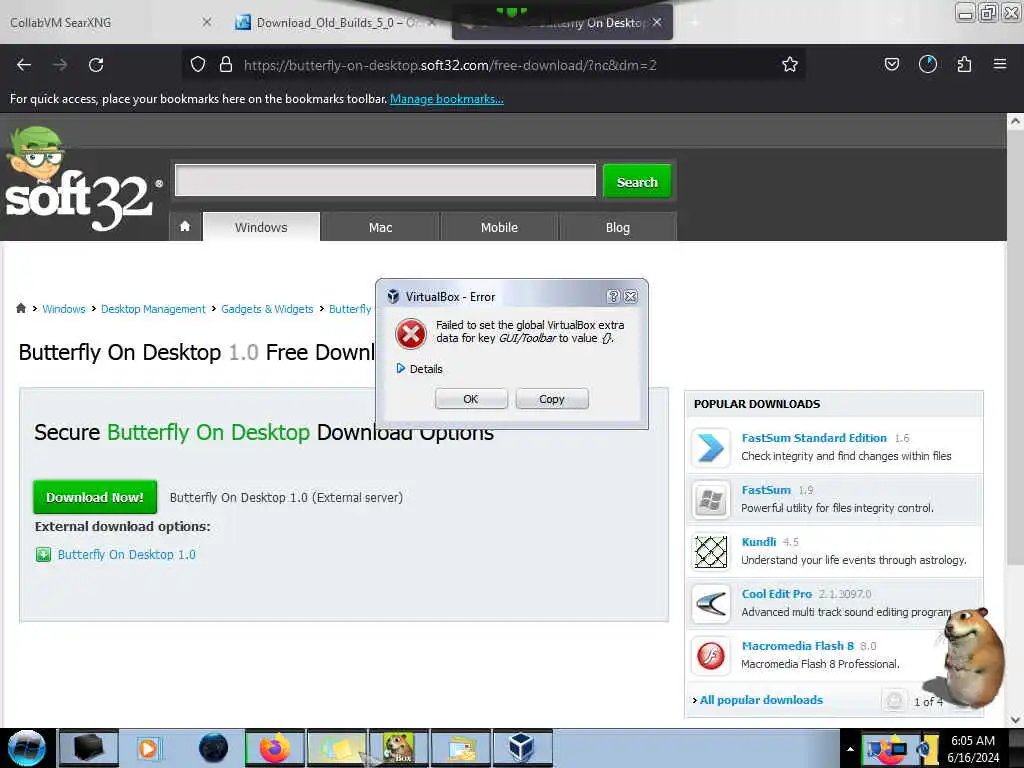Open the Butterfly On Desktop 1.0 link
The height and width of the screenshot is (768, 1024).
[x=127, y=554]
